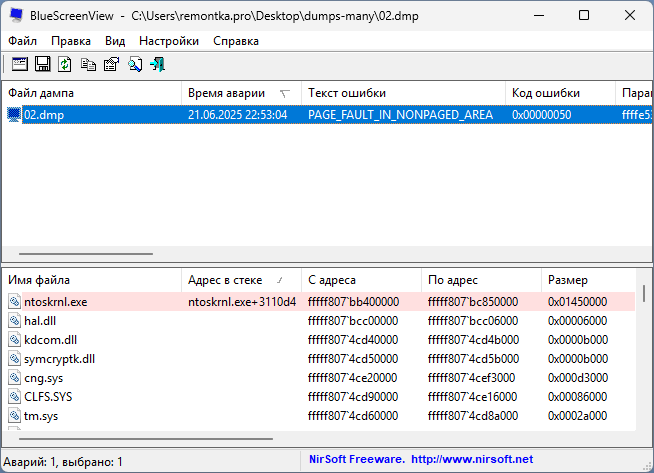Click the Copy selected items icon
This screenshot has height=473, width=654.
(88, 64)
